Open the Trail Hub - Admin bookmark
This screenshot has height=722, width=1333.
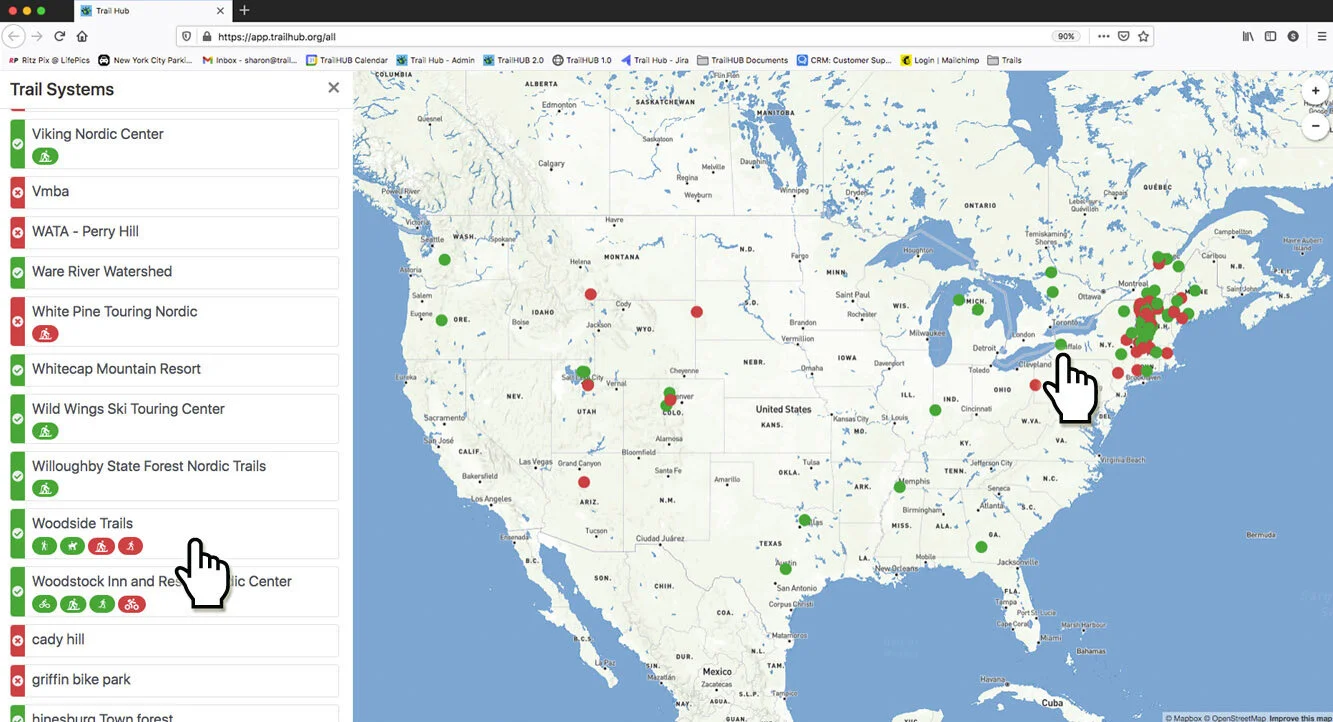pos(436,60)
